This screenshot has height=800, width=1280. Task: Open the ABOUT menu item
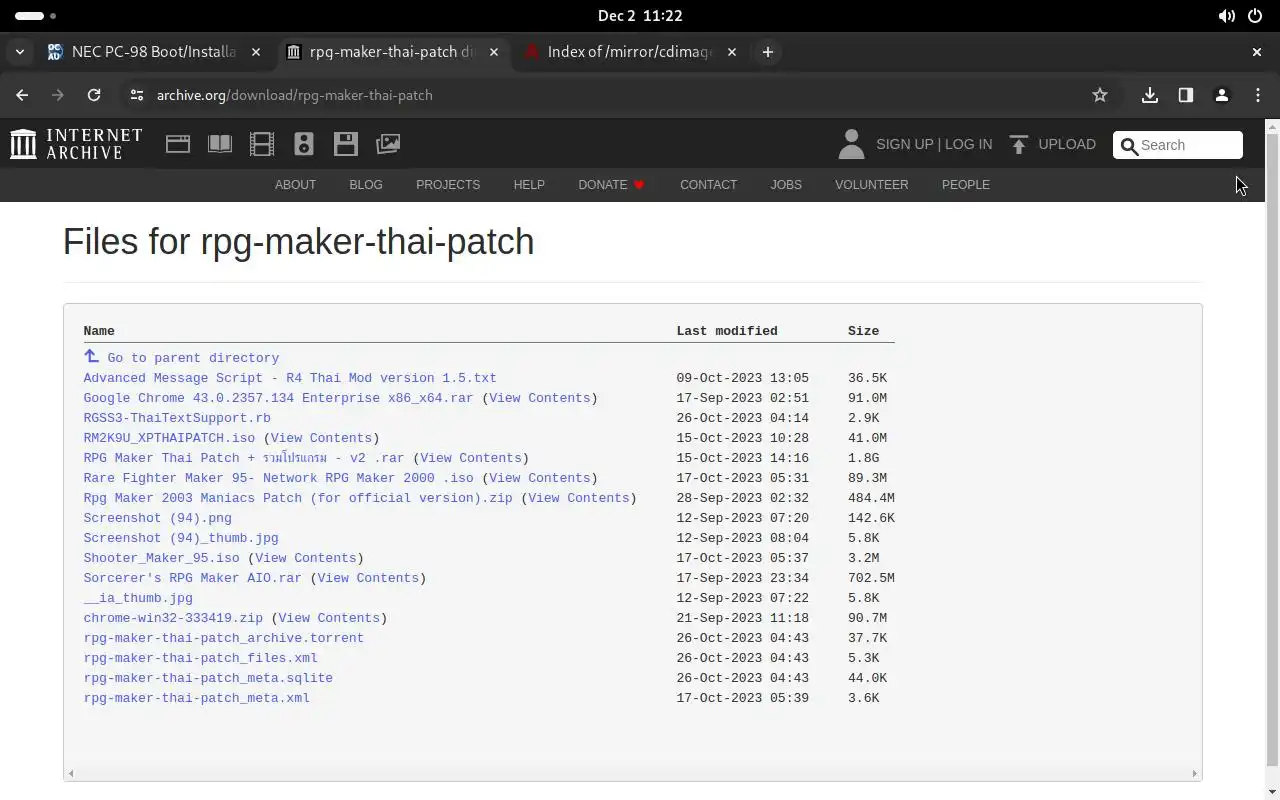(295, 185)
